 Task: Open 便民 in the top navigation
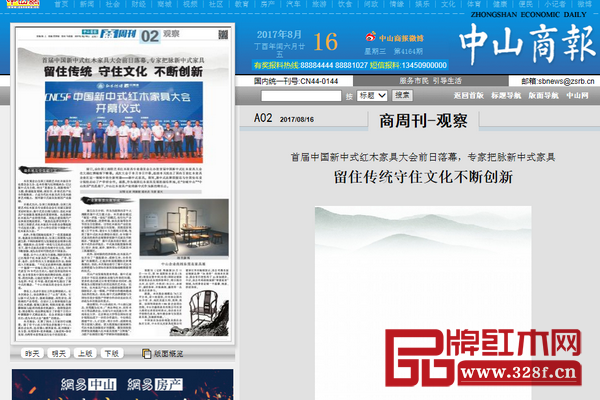pyautogui.click(x=525, y=4)
